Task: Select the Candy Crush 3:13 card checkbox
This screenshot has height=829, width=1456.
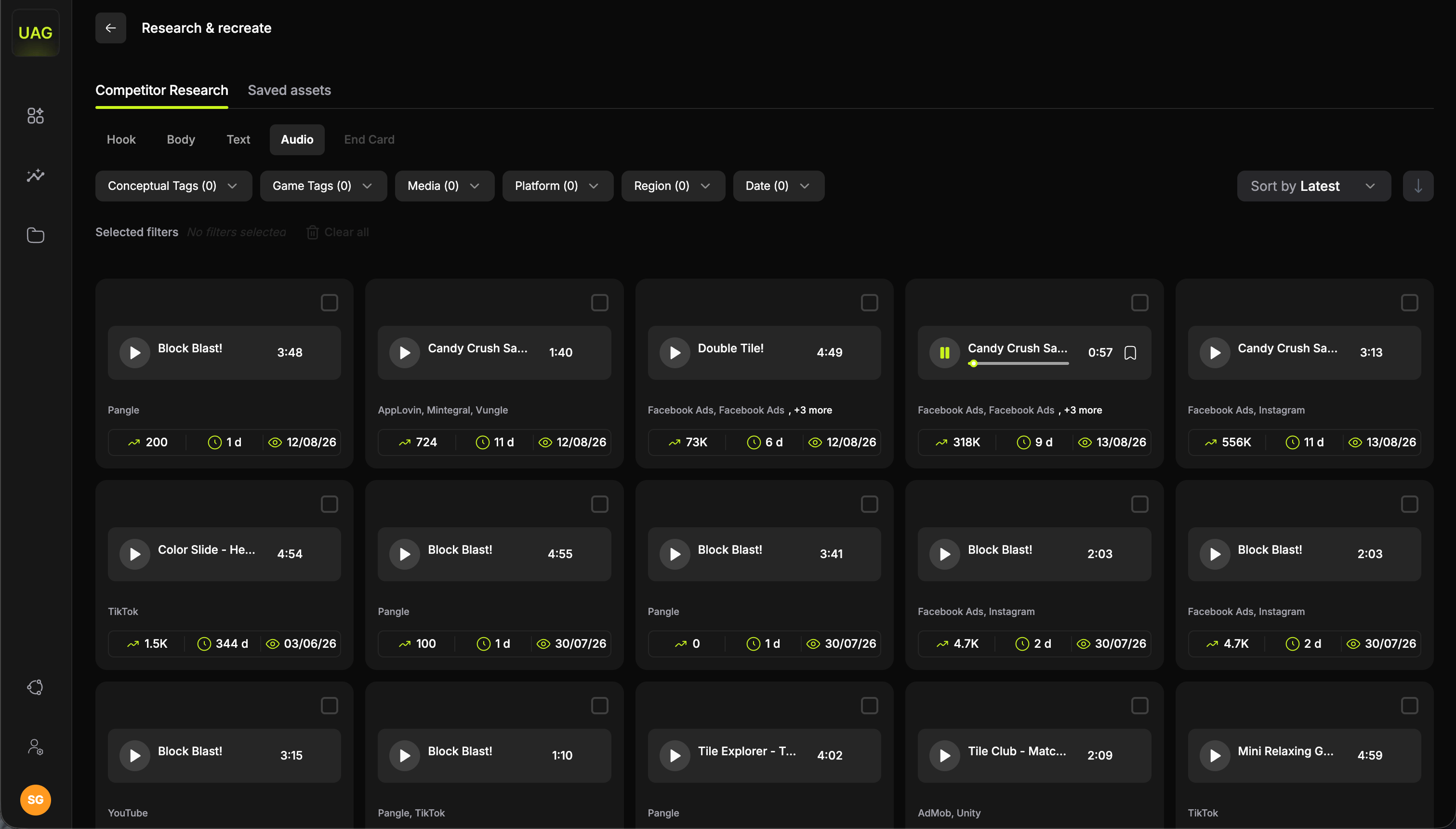Action: click(1409, 303)
